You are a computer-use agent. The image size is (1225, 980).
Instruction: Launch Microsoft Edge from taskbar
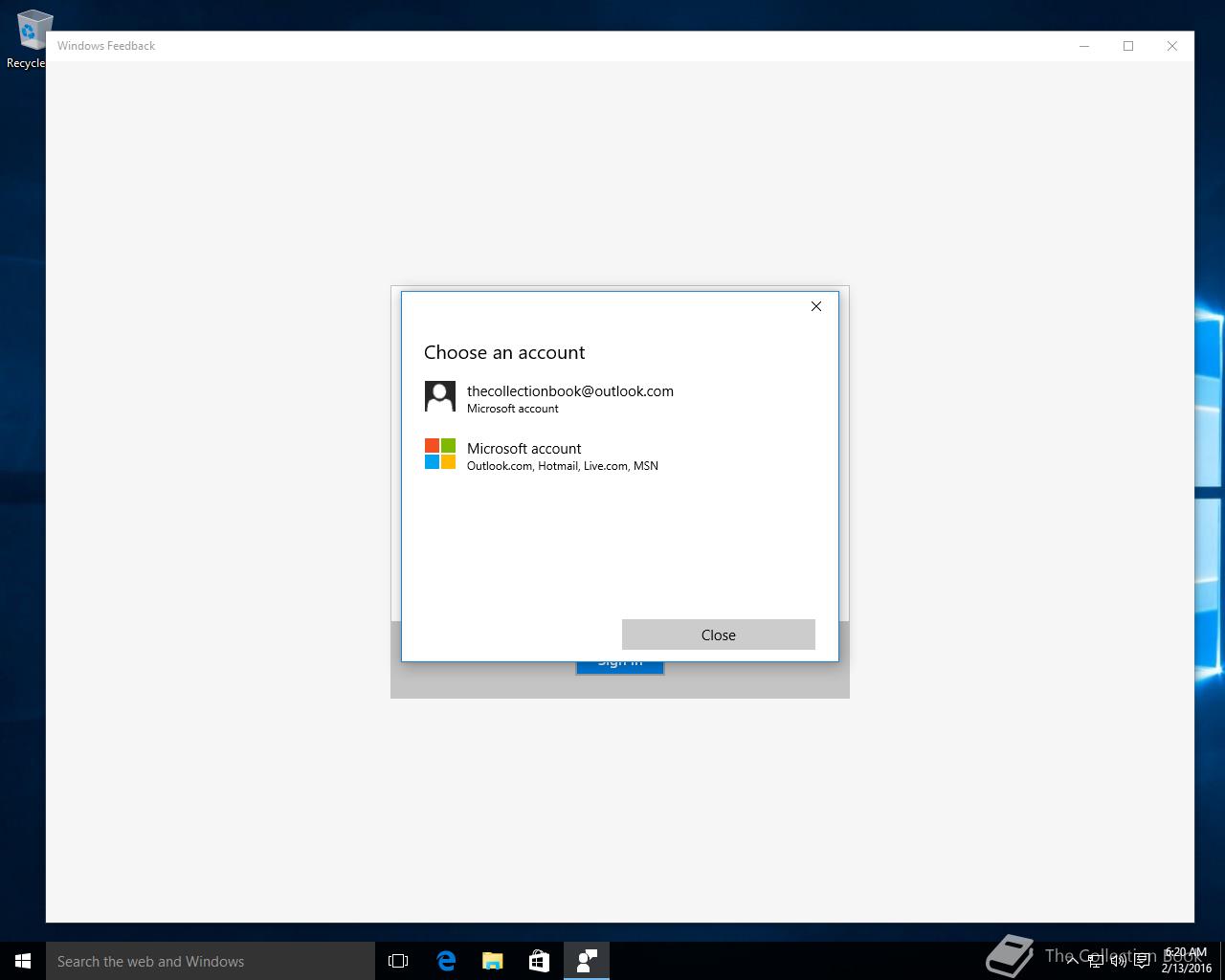tap(446, 961)
